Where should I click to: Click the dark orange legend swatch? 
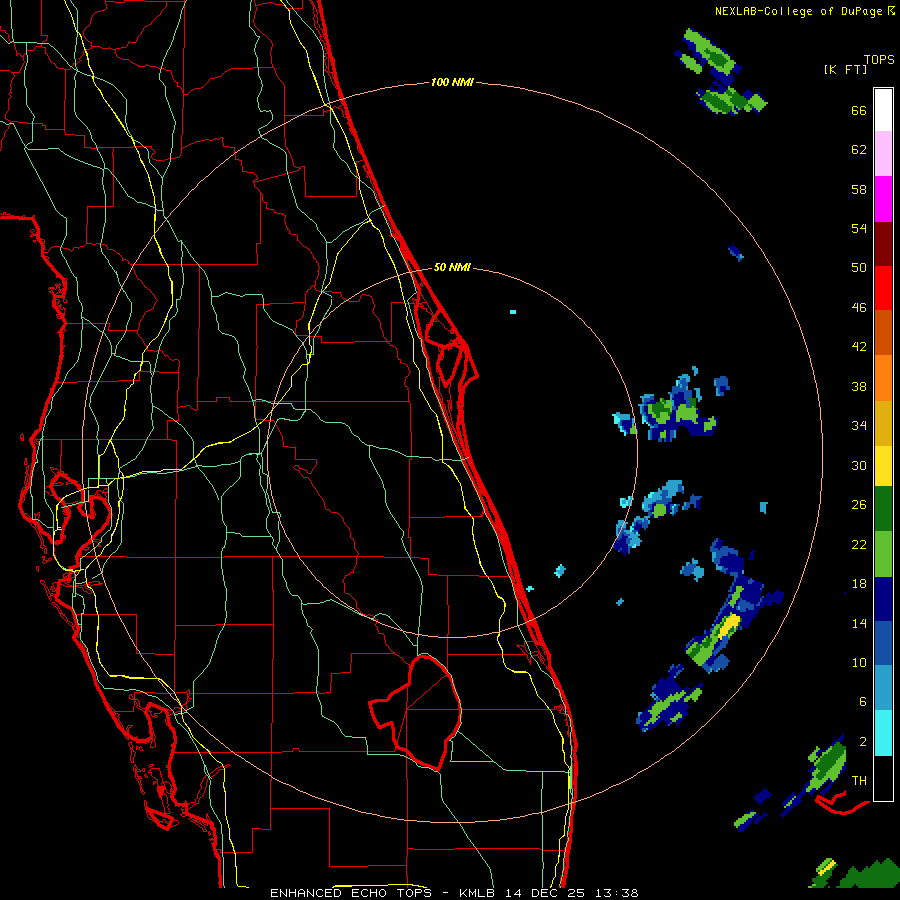point(883,332)
